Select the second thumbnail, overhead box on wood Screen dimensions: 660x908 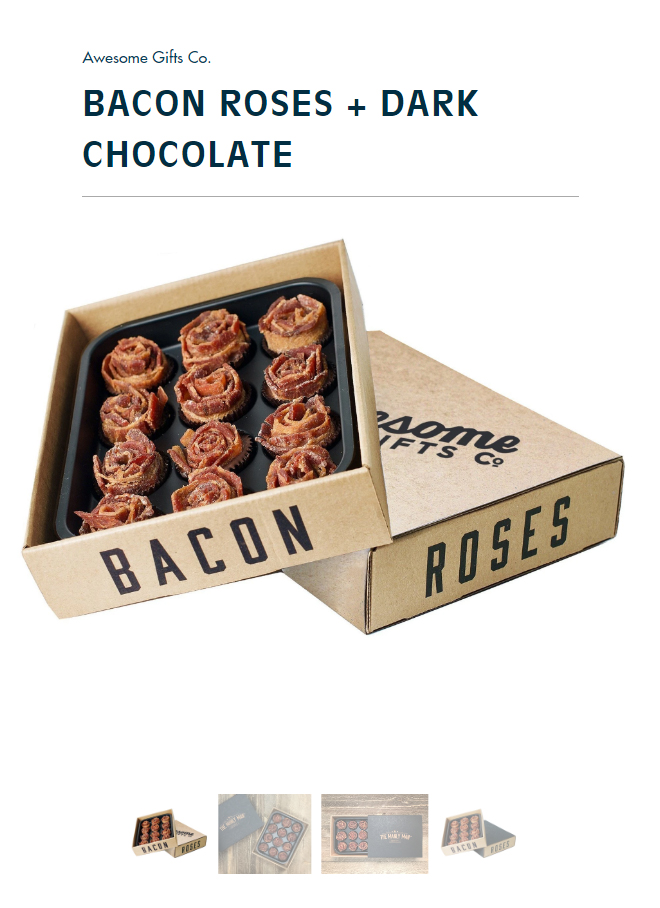(x=265, y=833)
